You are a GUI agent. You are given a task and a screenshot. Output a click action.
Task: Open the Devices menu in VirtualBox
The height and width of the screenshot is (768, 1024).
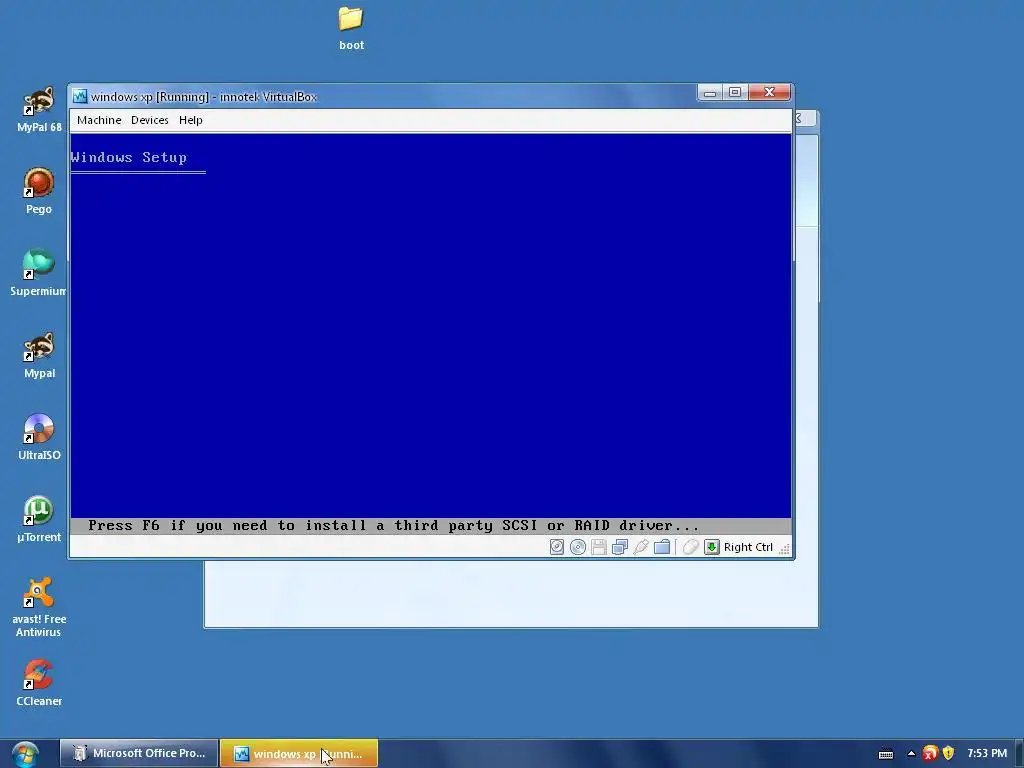150,120
